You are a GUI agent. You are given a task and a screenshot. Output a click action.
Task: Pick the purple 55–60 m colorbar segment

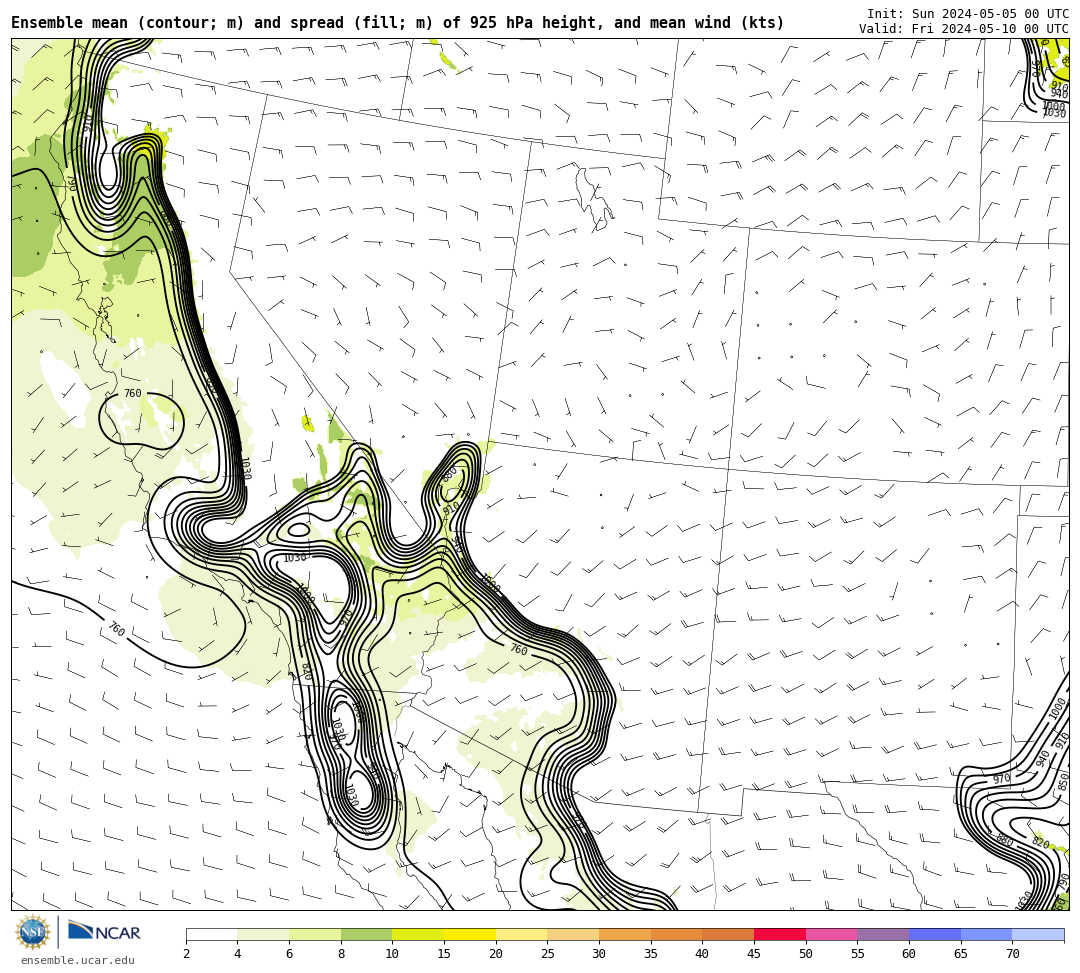click(883, 934)
